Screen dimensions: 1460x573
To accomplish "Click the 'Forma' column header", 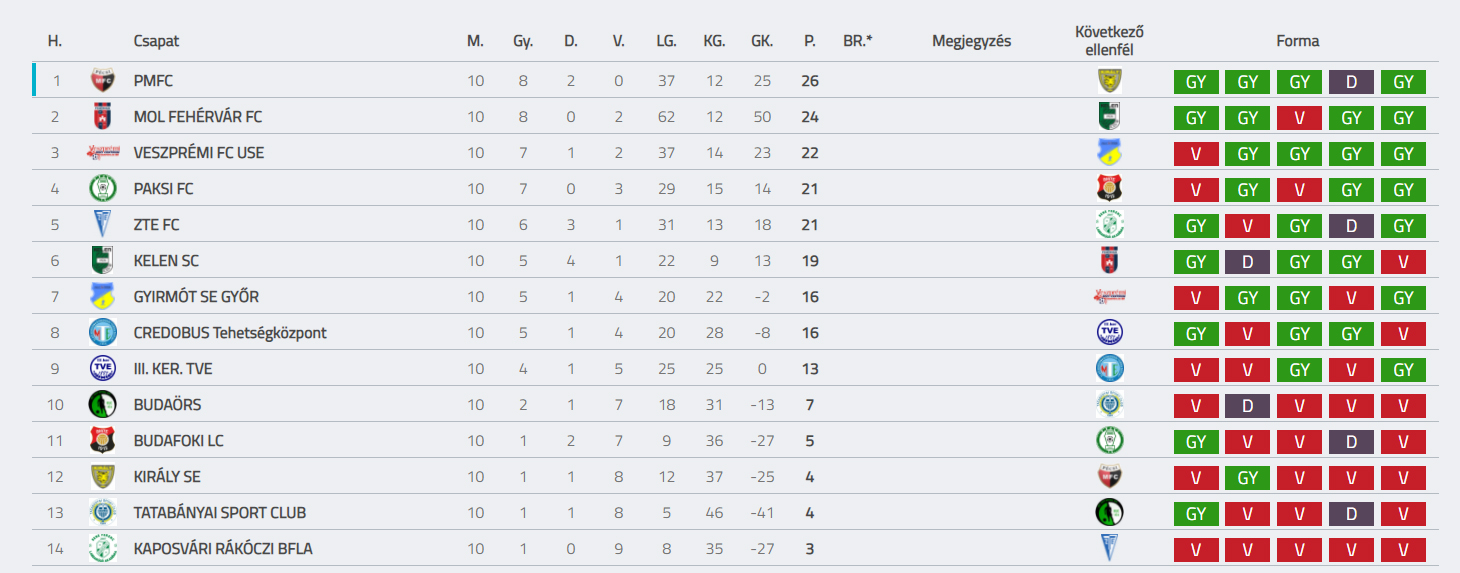I will click(x=1298, y=41).
